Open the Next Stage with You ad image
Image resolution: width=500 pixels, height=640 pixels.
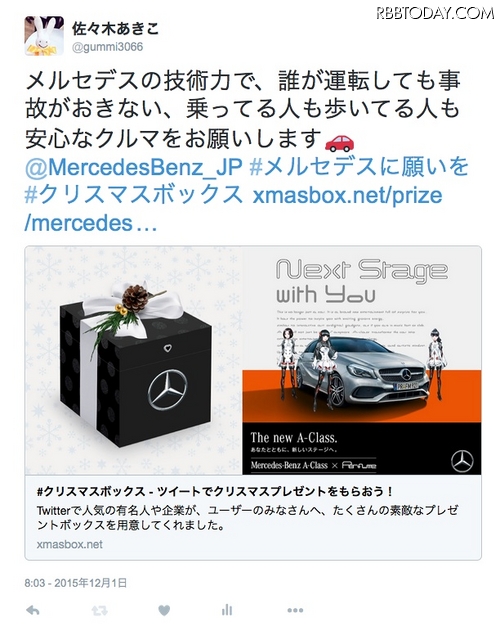click(362, 360)
